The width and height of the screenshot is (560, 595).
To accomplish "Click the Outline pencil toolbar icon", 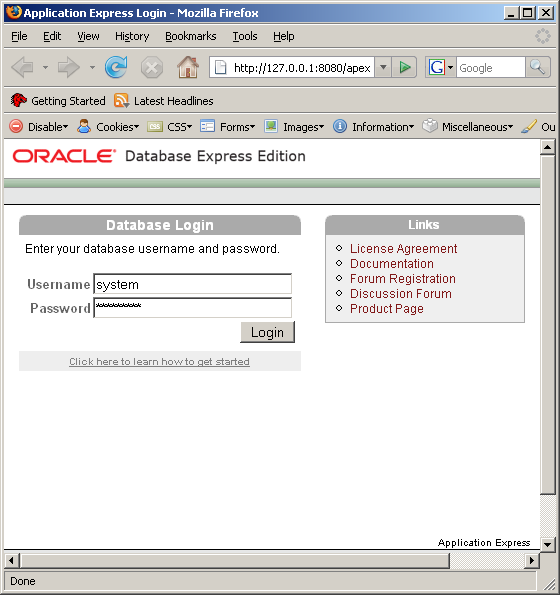I will point(529,127).
